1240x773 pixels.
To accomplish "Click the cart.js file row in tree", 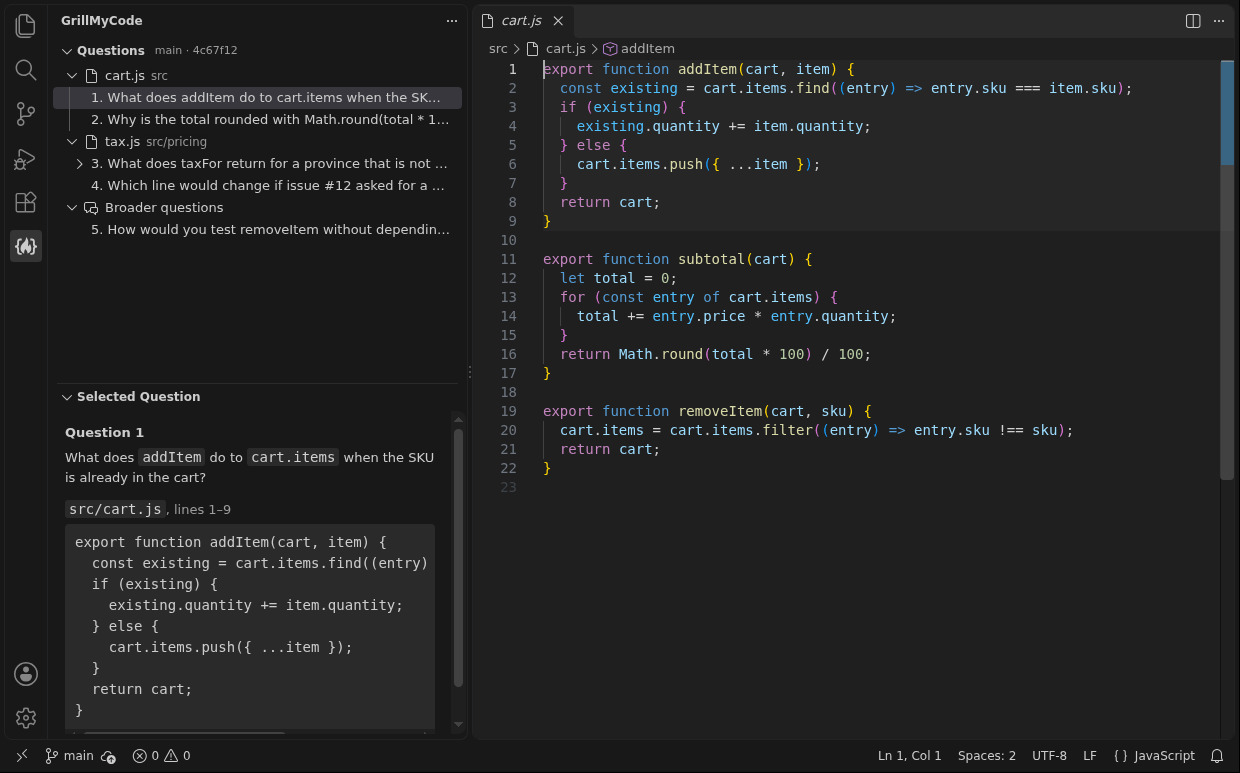I will click(257, 76).
